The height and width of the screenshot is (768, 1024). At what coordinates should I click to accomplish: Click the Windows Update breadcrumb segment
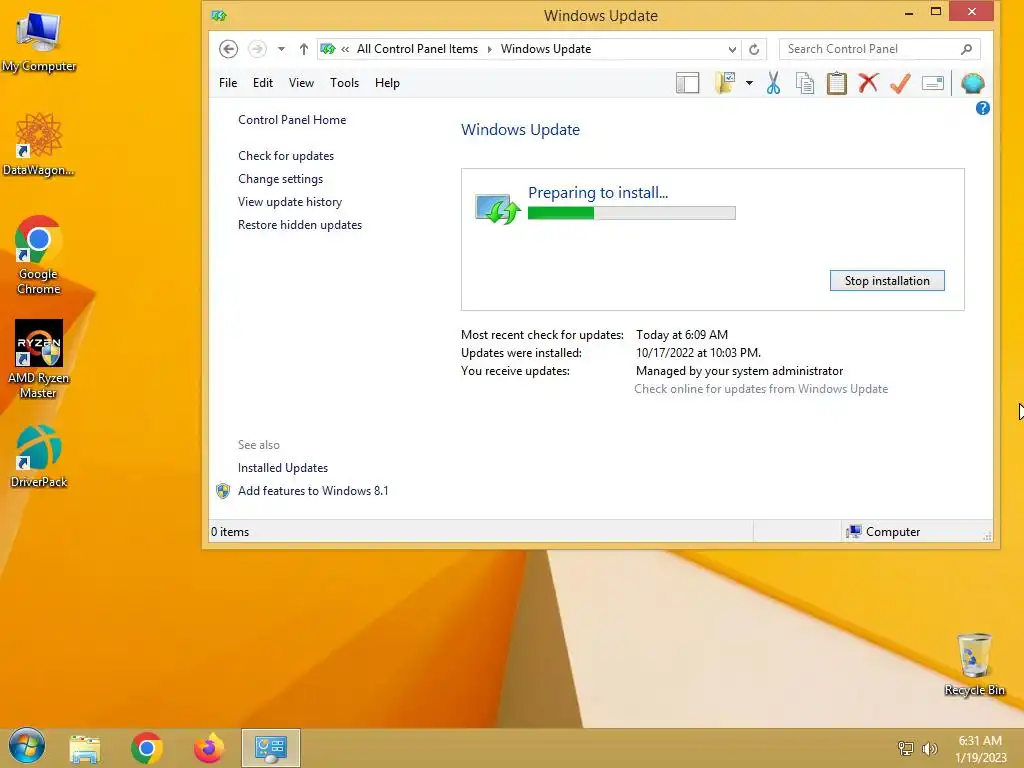click(x=546, y=49)
